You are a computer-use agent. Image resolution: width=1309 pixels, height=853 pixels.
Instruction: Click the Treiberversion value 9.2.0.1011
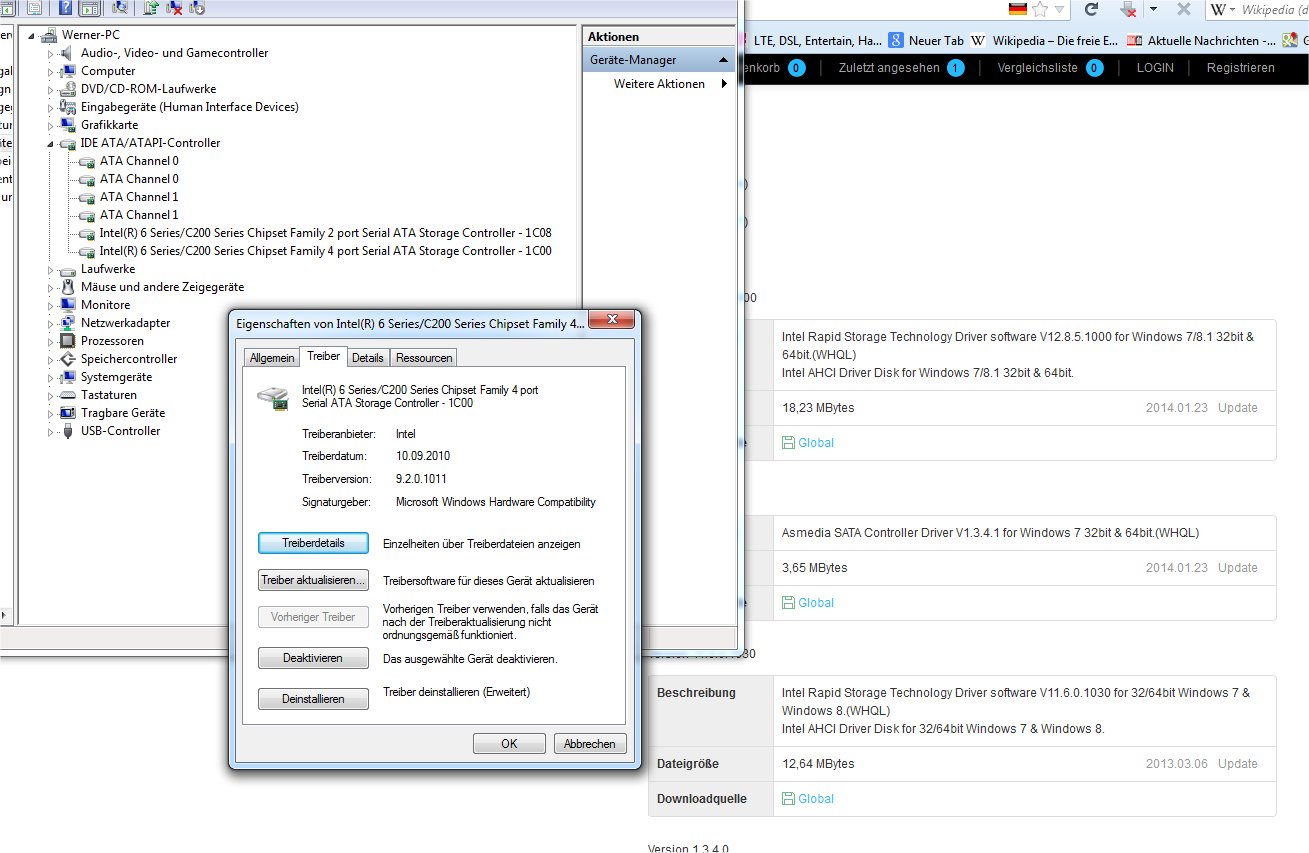coord(421,479)
